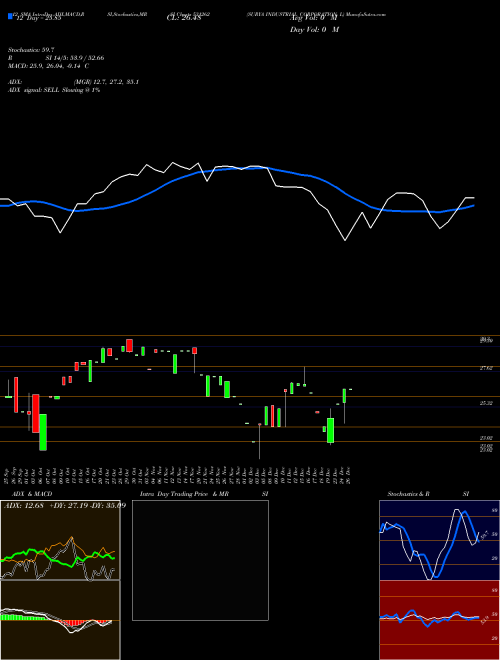Viewport: 500px width, 660px height.
Task: Click the blue 12 Day SMA legend square
Action: point(10,16)
